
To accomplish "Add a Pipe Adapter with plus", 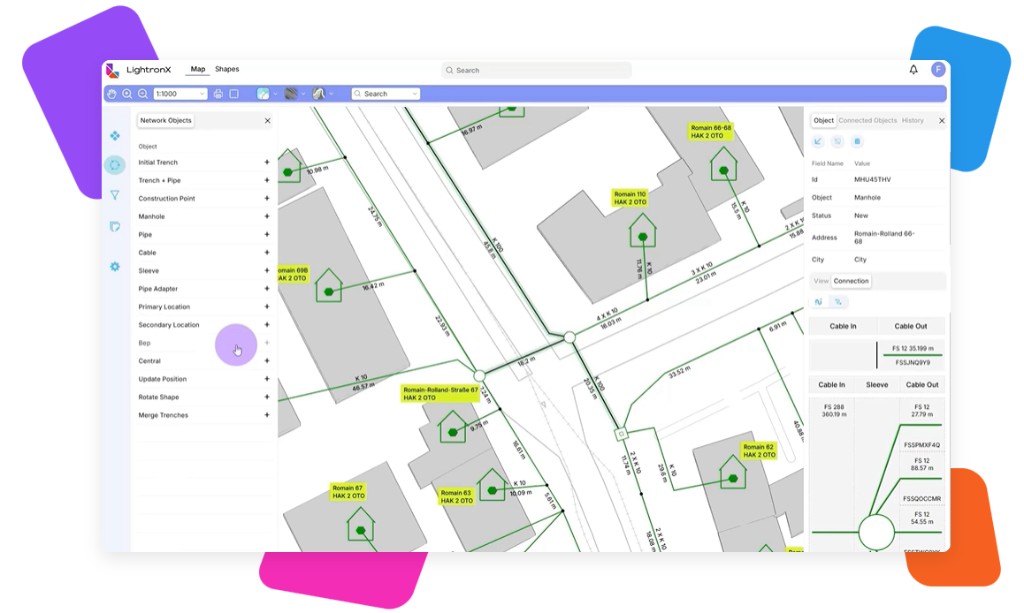I will (266, 289).
